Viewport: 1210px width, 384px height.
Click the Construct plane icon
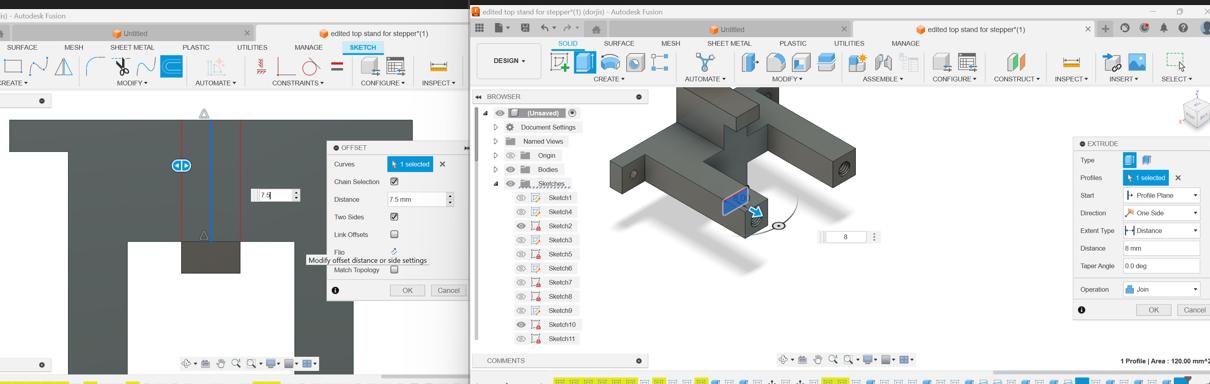tap(1016, 62)
